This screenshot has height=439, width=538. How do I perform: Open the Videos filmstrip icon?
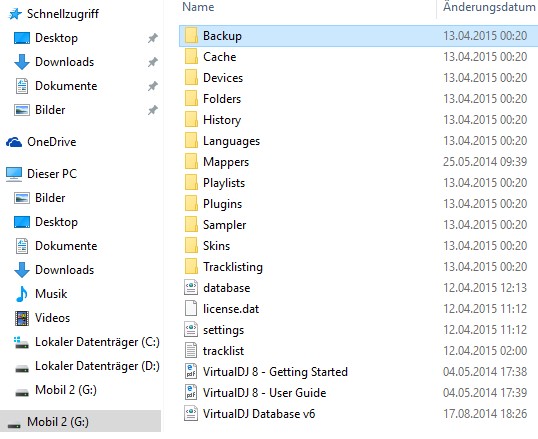coord(22,318)
